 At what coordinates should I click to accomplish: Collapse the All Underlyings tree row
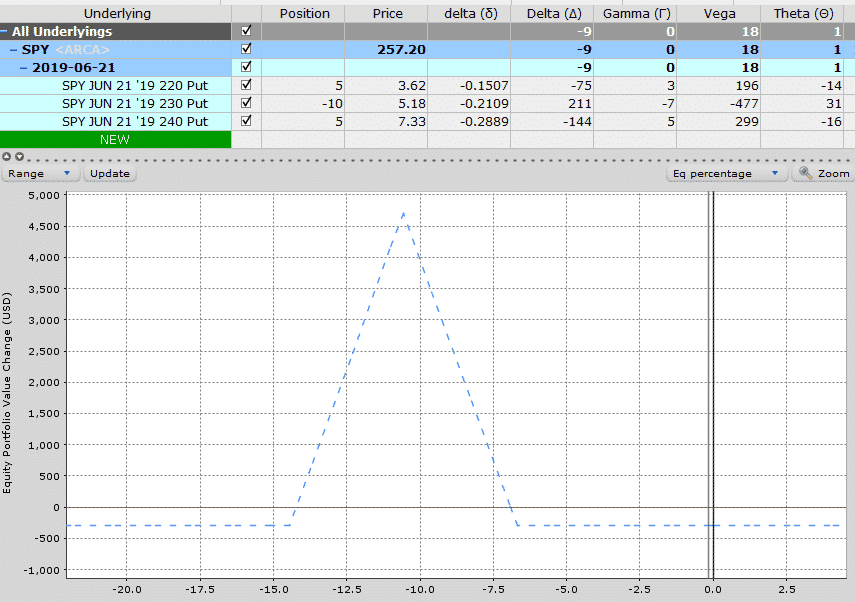(4, 32)
